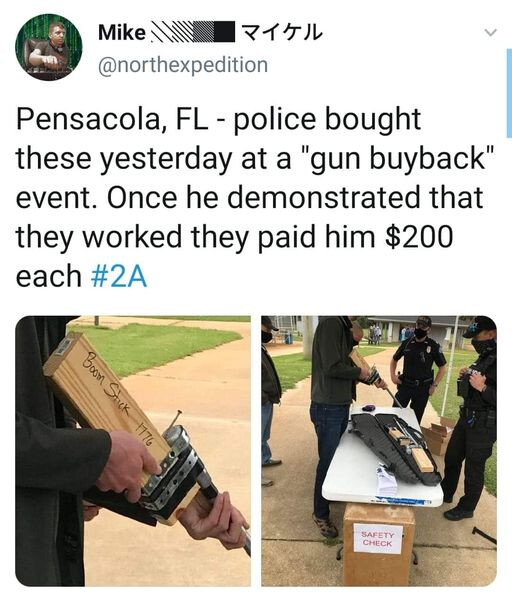The image size is (512, 600).
Task: Open the tweet options chevron menu
Action: click(x=490, y=33)
